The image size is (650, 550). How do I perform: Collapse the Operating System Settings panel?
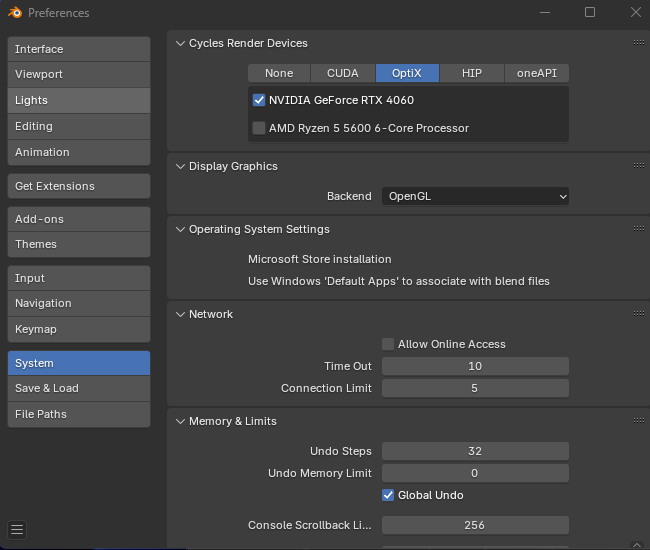click(x=180, y=229)
